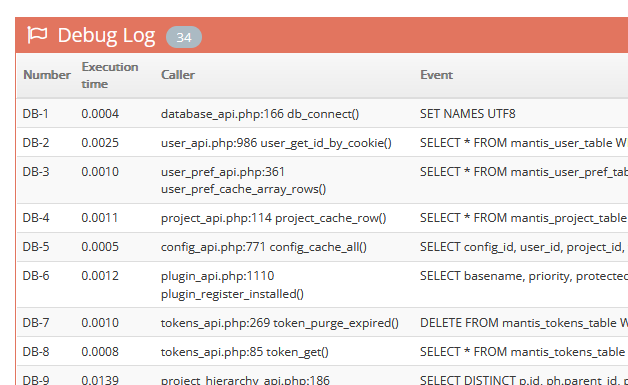Click caller config_api.php:771 config_cache_all()
This screenshot has width=628, height=385.
tap(264, 247)
